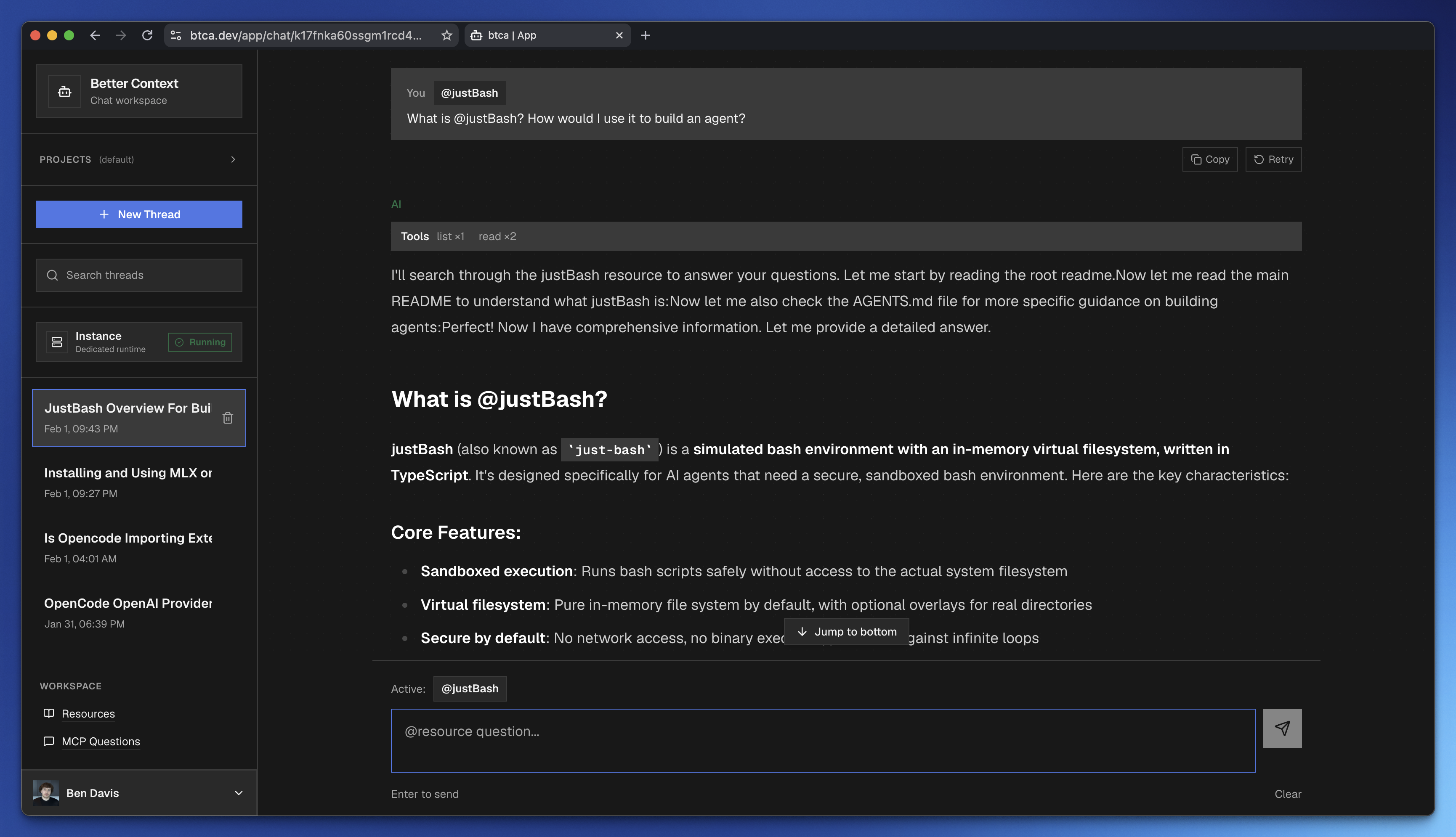Viewport: 1456px width, 837px height.
Task: Open MCP Questions from the sidebar
Action: pos(101,741)
